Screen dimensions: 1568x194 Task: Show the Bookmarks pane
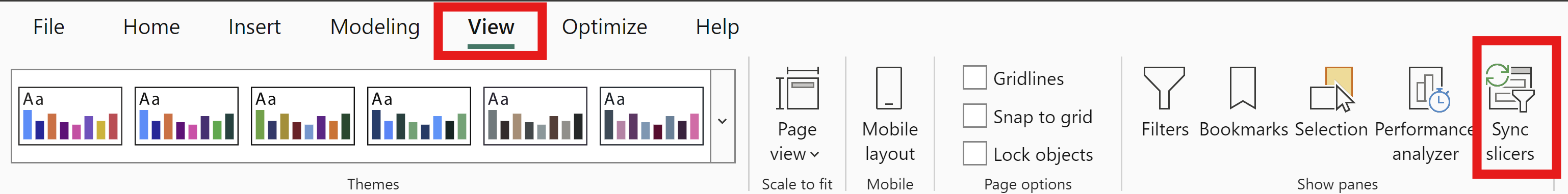coord(1243,102)
